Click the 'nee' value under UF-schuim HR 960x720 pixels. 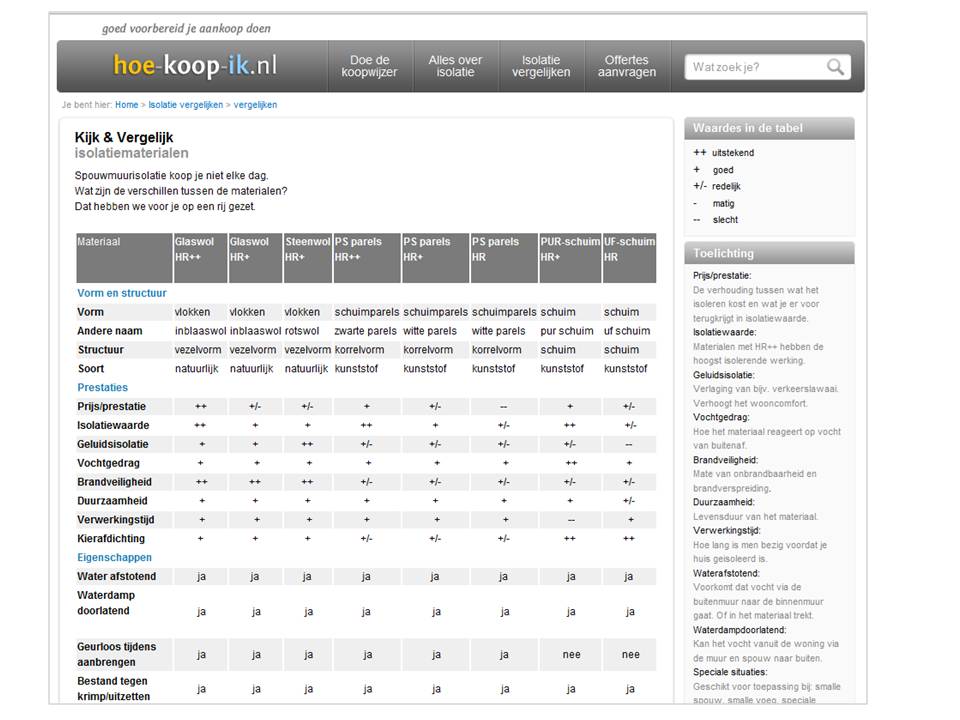[x=631, y=654]
